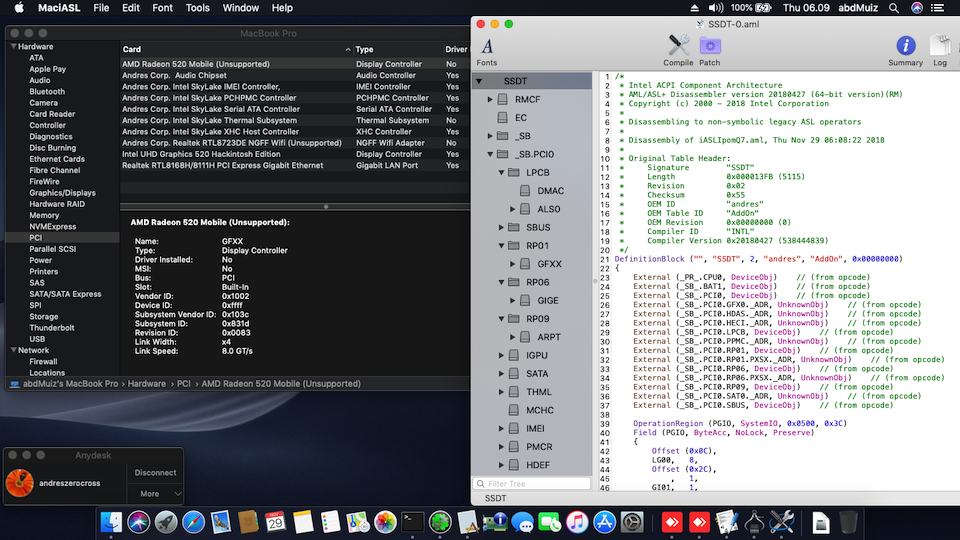Image resolution: width=960 pixels, height=540 pixels.
Task: Select Graphics/Displays in the hardware list
Action: (62, 193)
